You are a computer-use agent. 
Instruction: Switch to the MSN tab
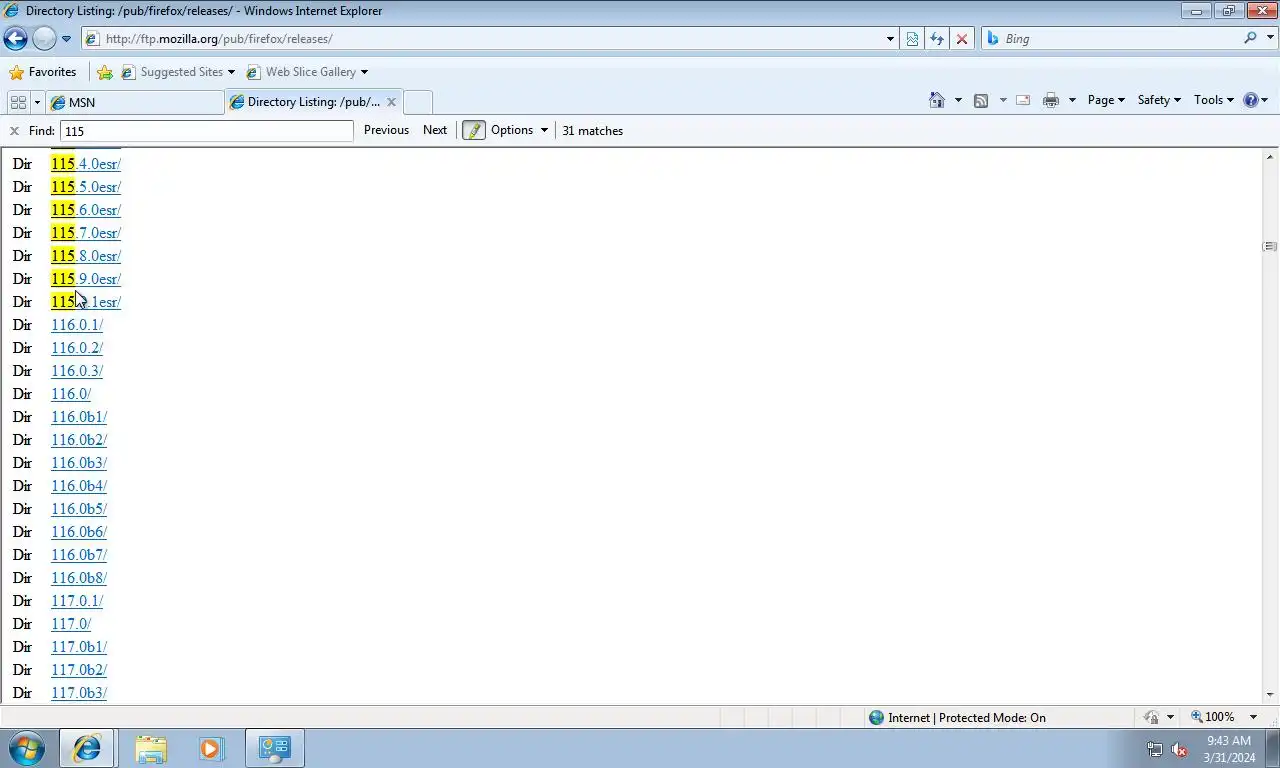134,102
